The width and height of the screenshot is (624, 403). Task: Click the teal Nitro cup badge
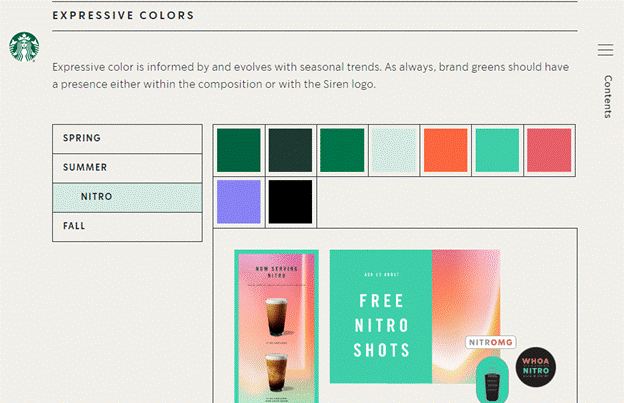point(491,380)
